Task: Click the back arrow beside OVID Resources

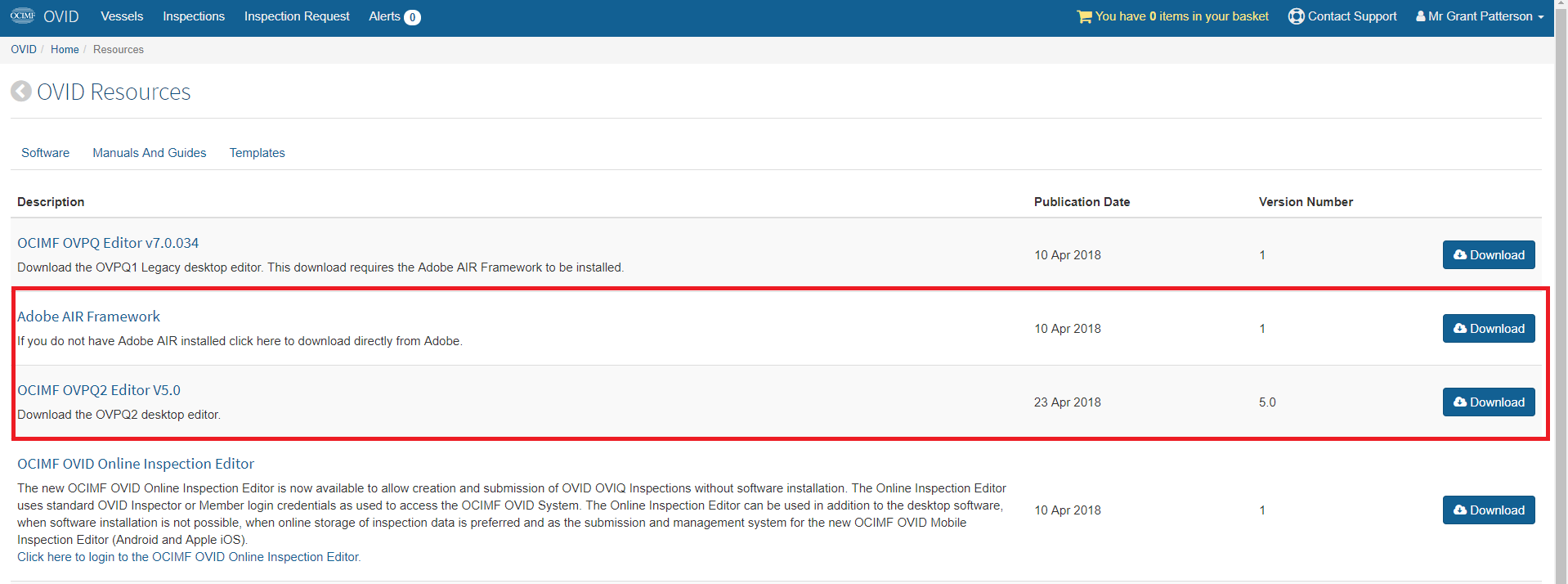Action: [21, 91]
